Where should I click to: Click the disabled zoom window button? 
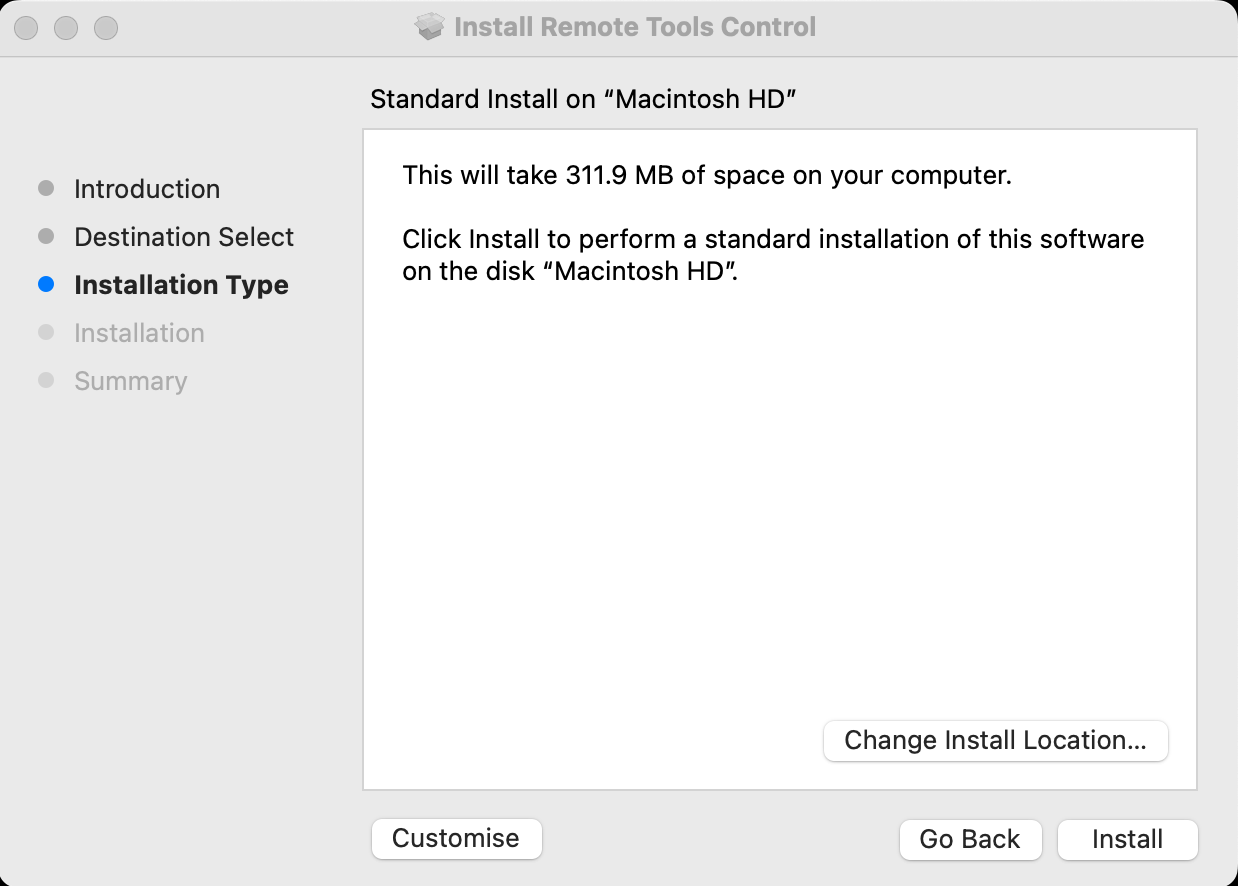(106, 28)
